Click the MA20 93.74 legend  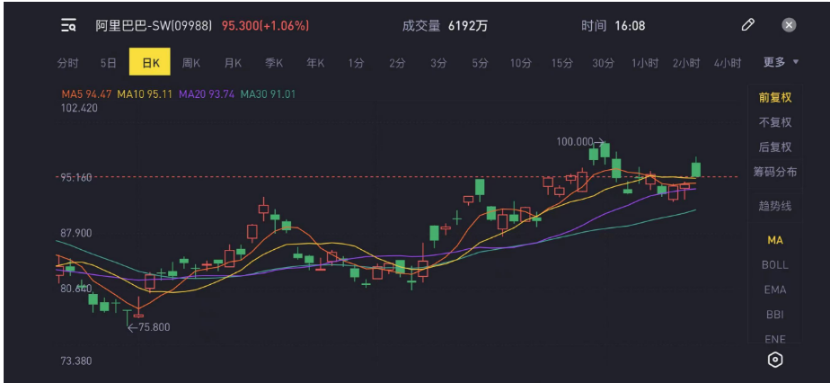point(207,95)
